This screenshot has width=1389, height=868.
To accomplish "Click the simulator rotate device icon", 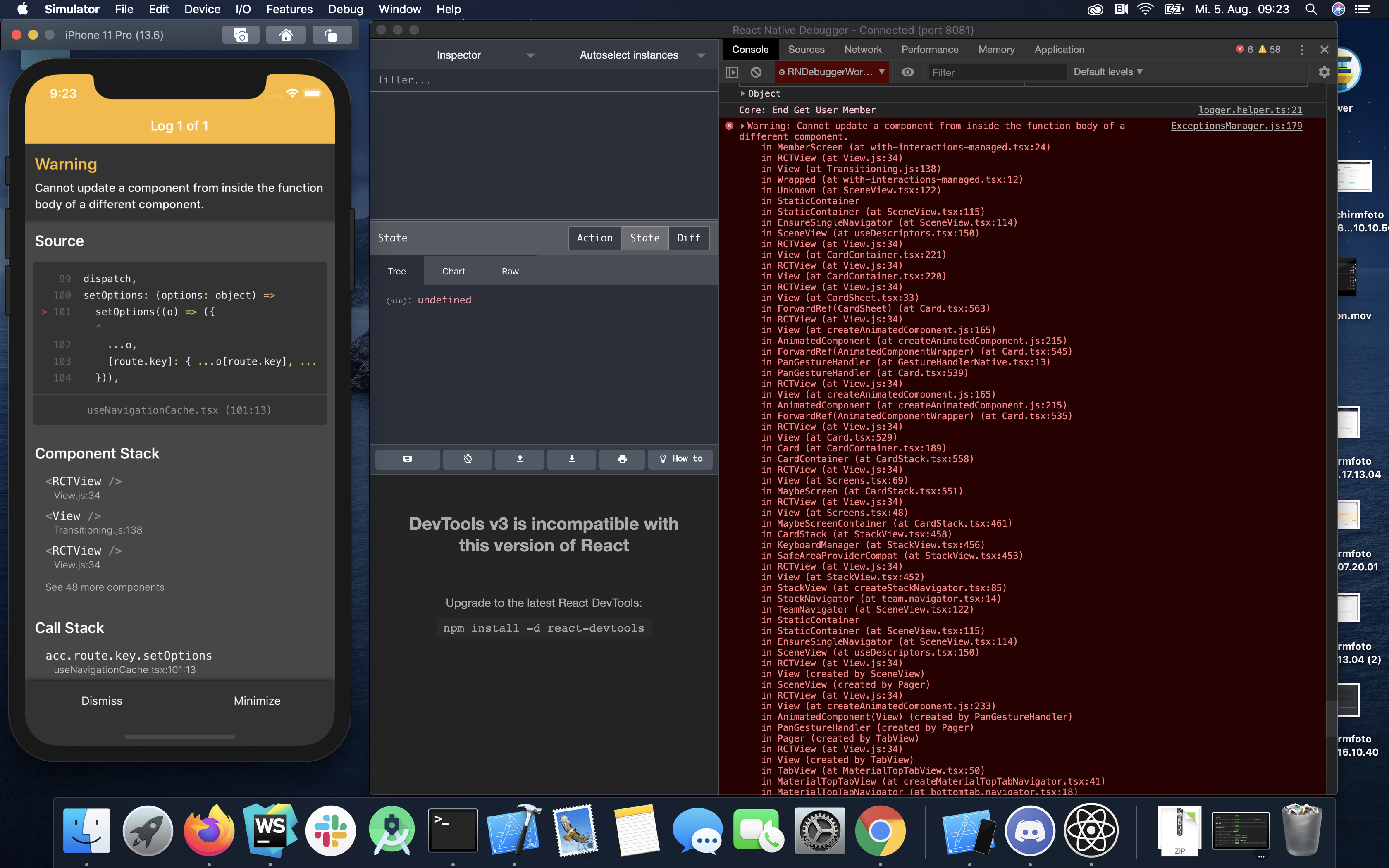I will pos(331,35).
